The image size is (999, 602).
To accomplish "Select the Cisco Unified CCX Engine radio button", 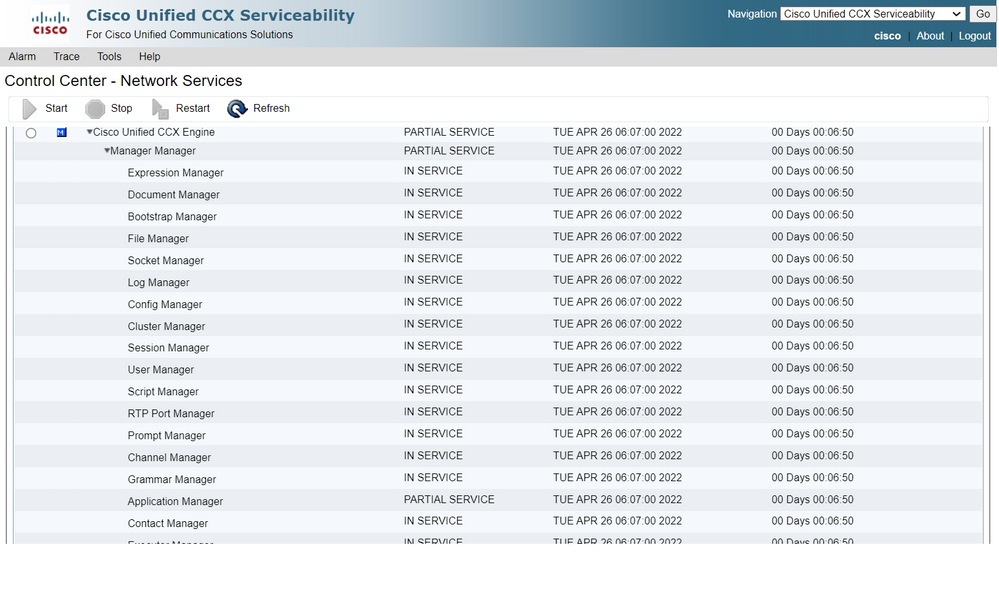I will coord(31,133).
